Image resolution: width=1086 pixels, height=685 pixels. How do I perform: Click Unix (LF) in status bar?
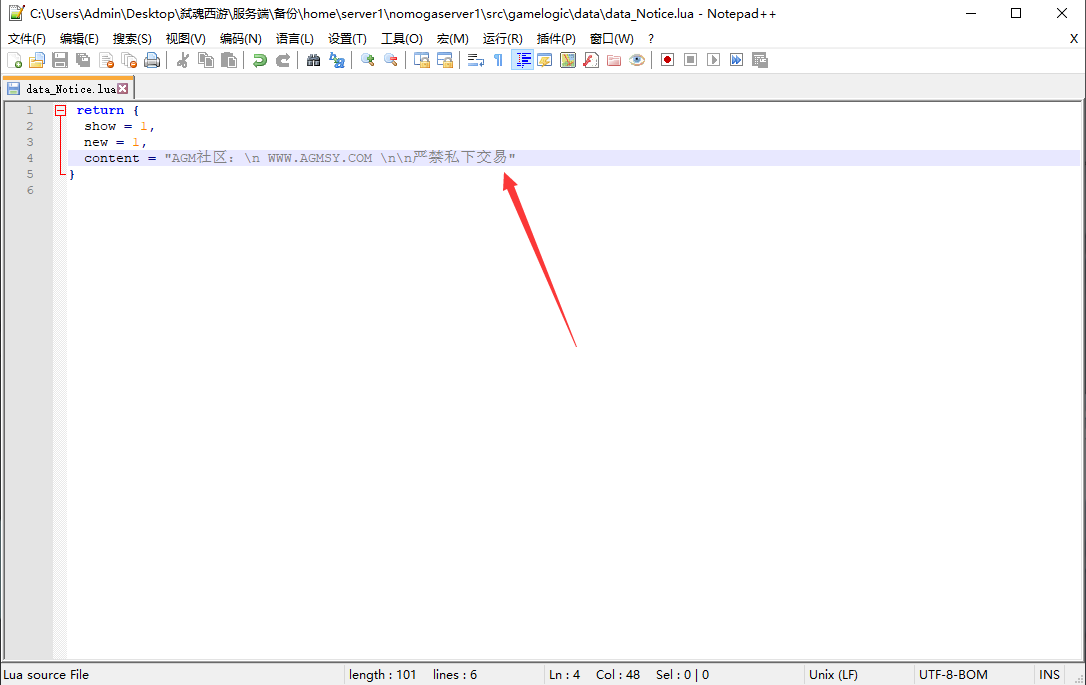833,675
